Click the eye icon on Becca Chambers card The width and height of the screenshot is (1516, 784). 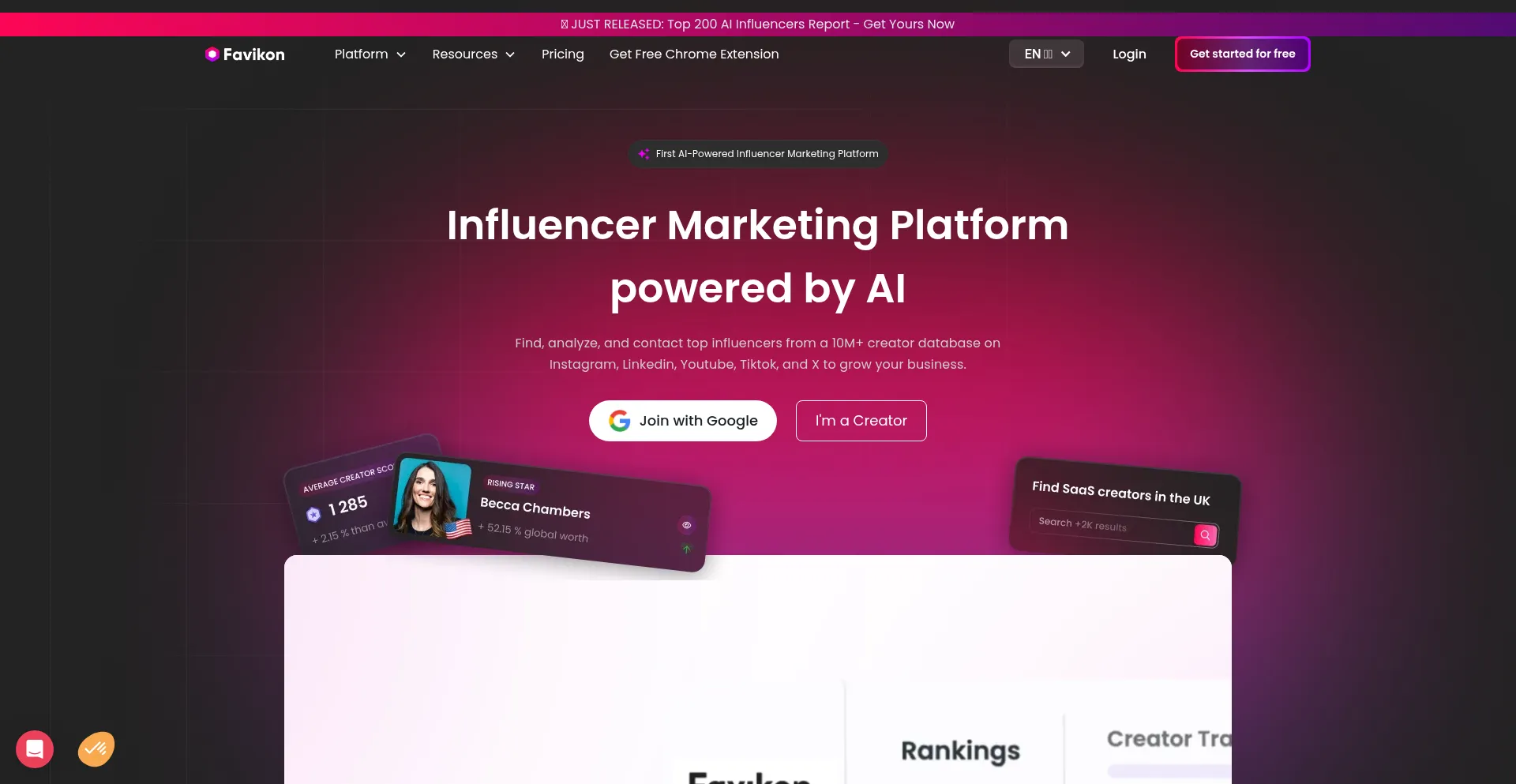point(687,525)
